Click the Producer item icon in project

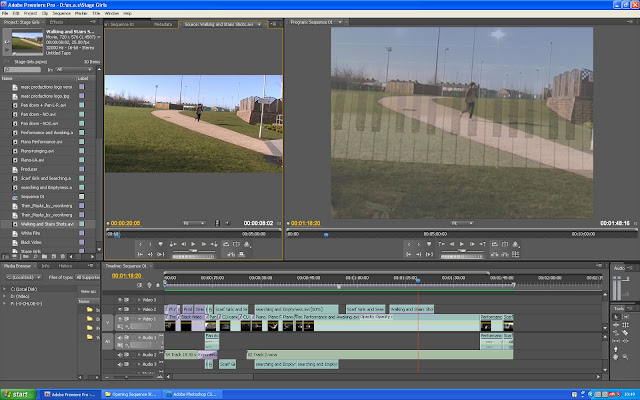(x=13, y=169)
